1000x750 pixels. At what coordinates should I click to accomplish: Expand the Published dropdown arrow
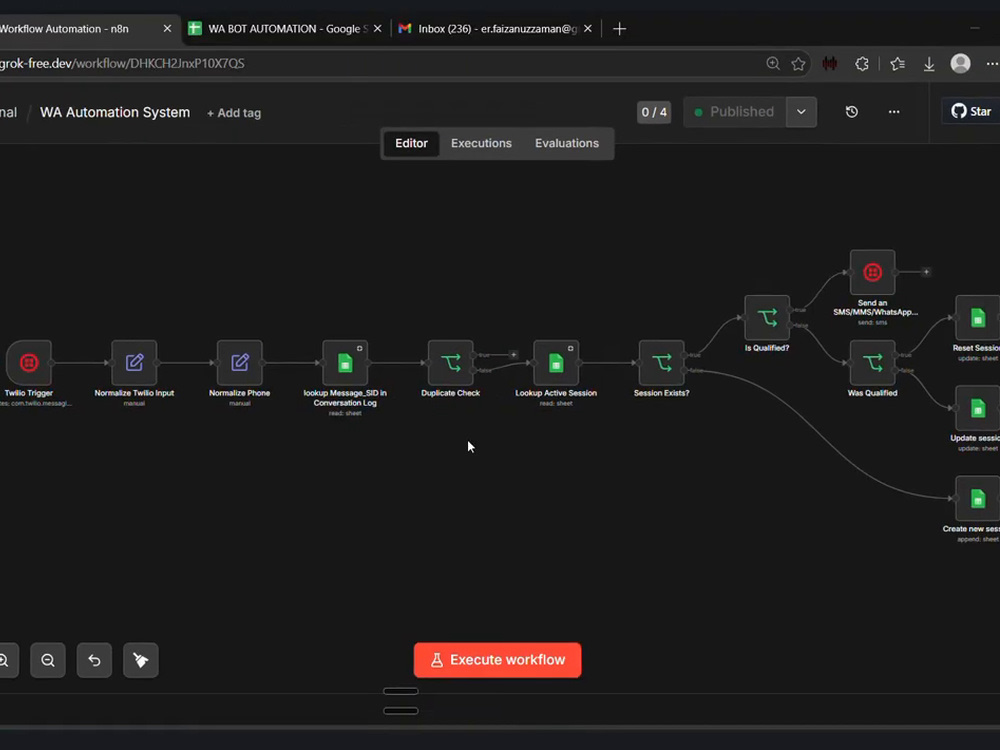(x=801, y=112)
